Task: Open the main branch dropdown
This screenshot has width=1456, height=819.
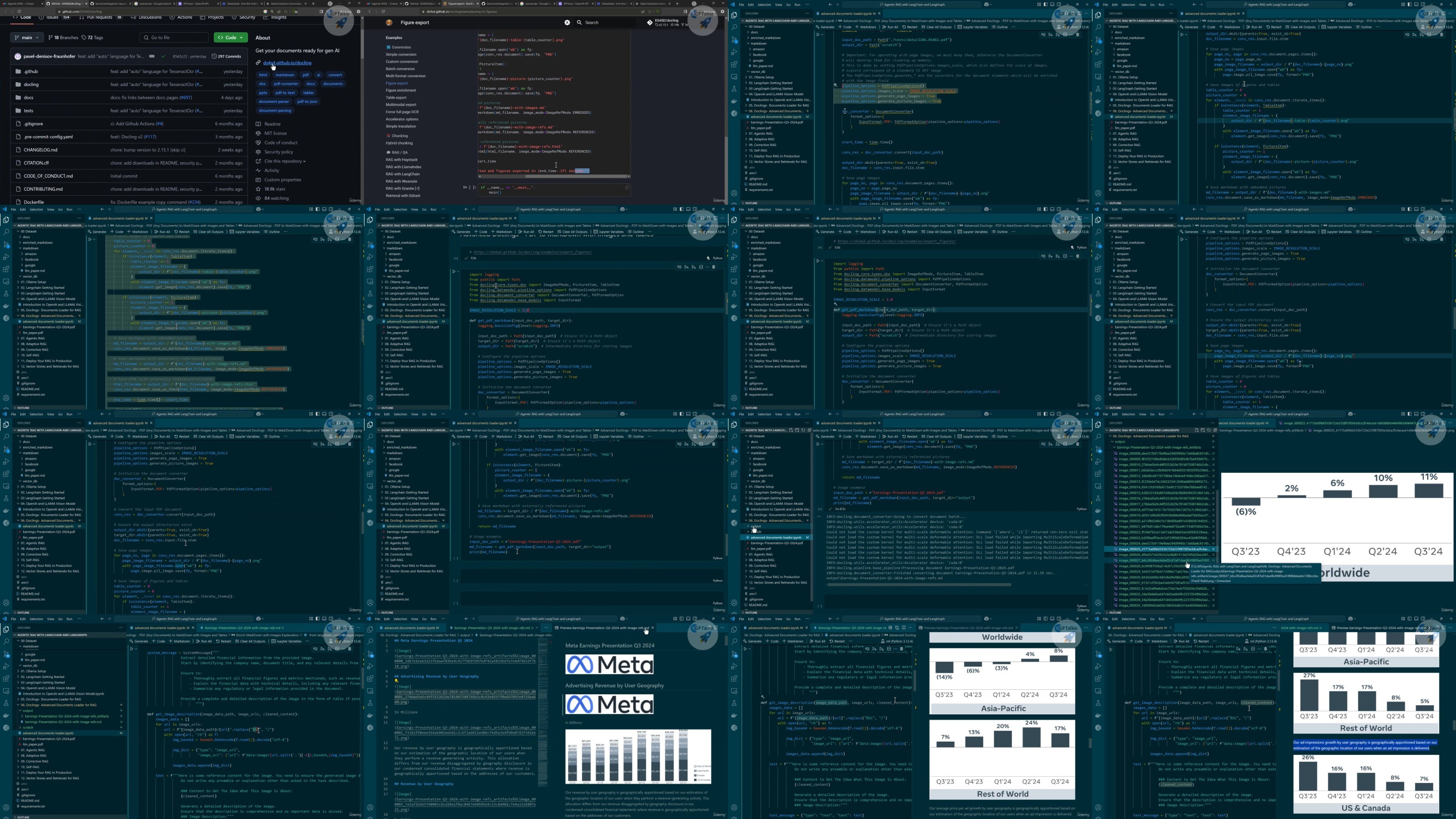Action: point(26,37)
